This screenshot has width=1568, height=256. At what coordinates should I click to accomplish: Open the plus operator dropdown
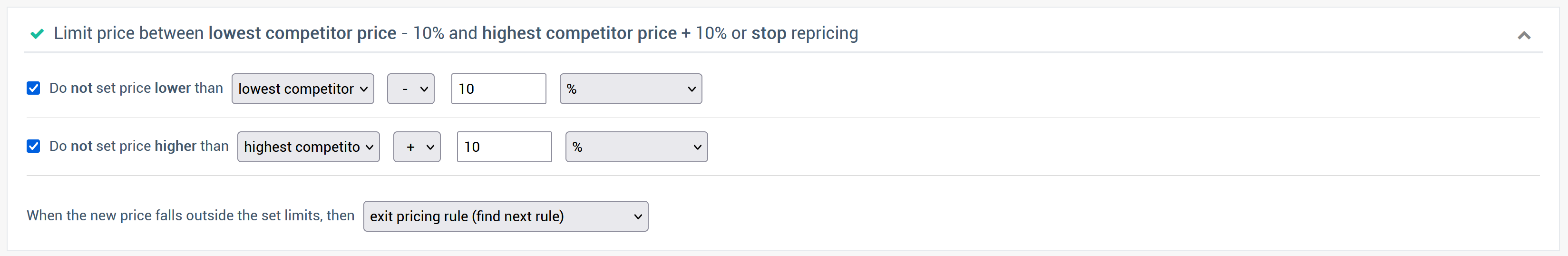(x=417, y=147)
